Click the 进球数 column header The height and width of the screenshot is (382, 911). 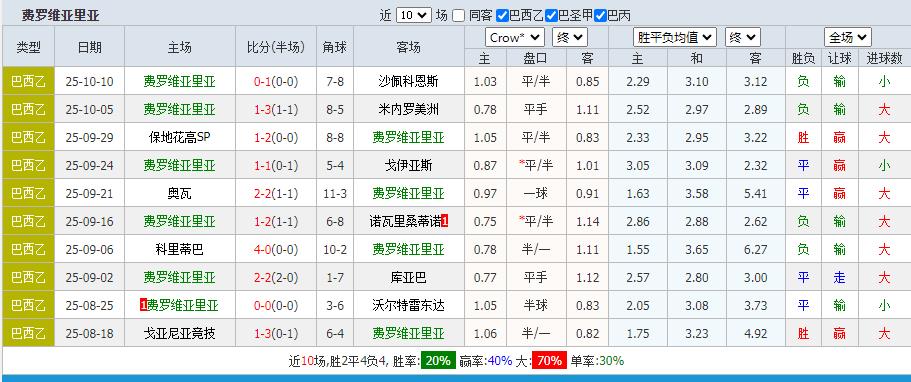point(884,58)
